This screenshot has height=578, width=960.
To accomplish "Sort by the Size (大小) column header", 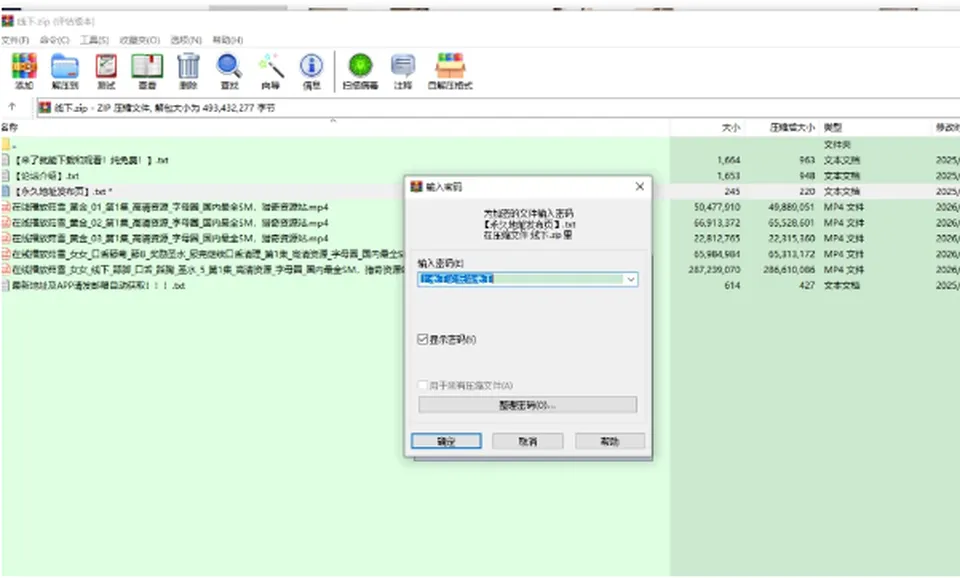I will tap(731, 127).
